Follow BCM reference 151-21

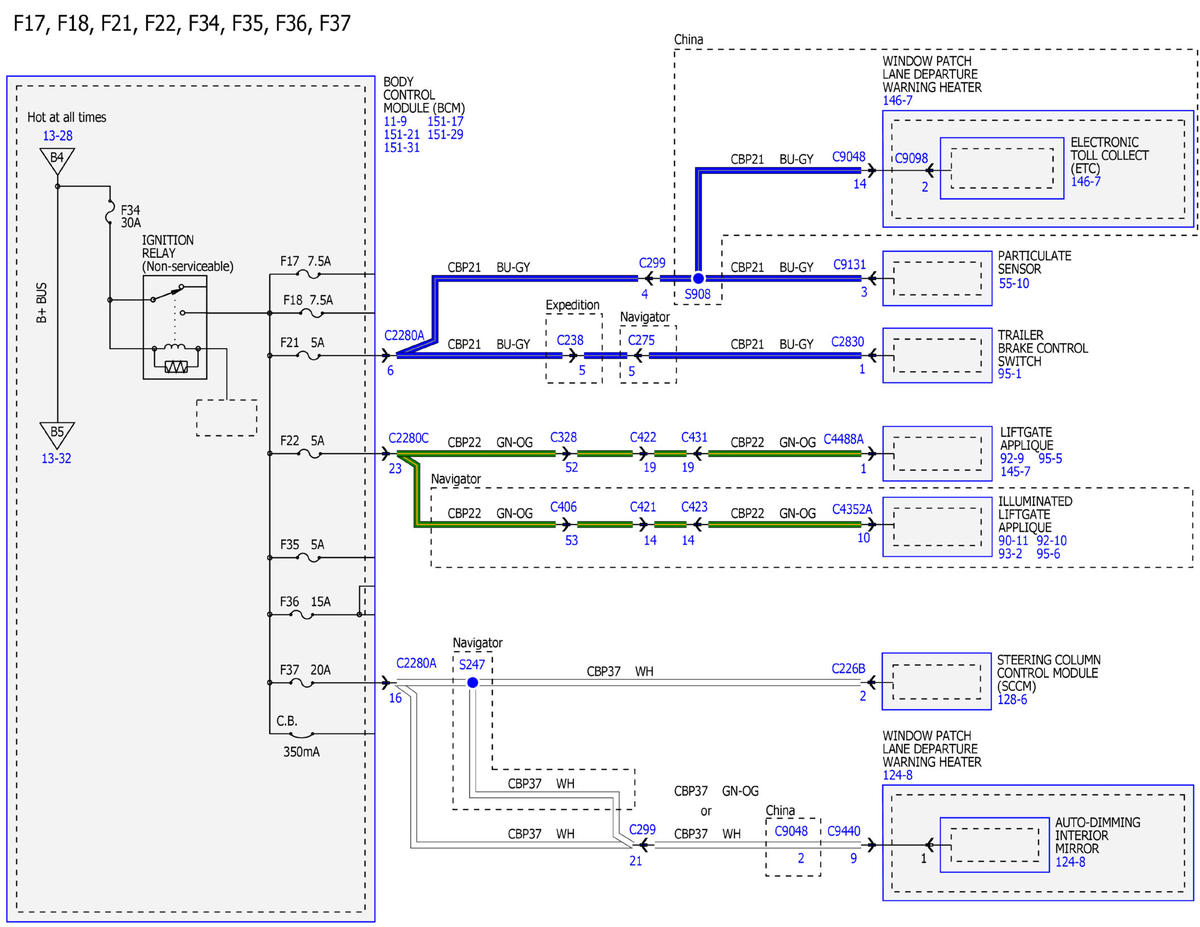coord(402,134)
